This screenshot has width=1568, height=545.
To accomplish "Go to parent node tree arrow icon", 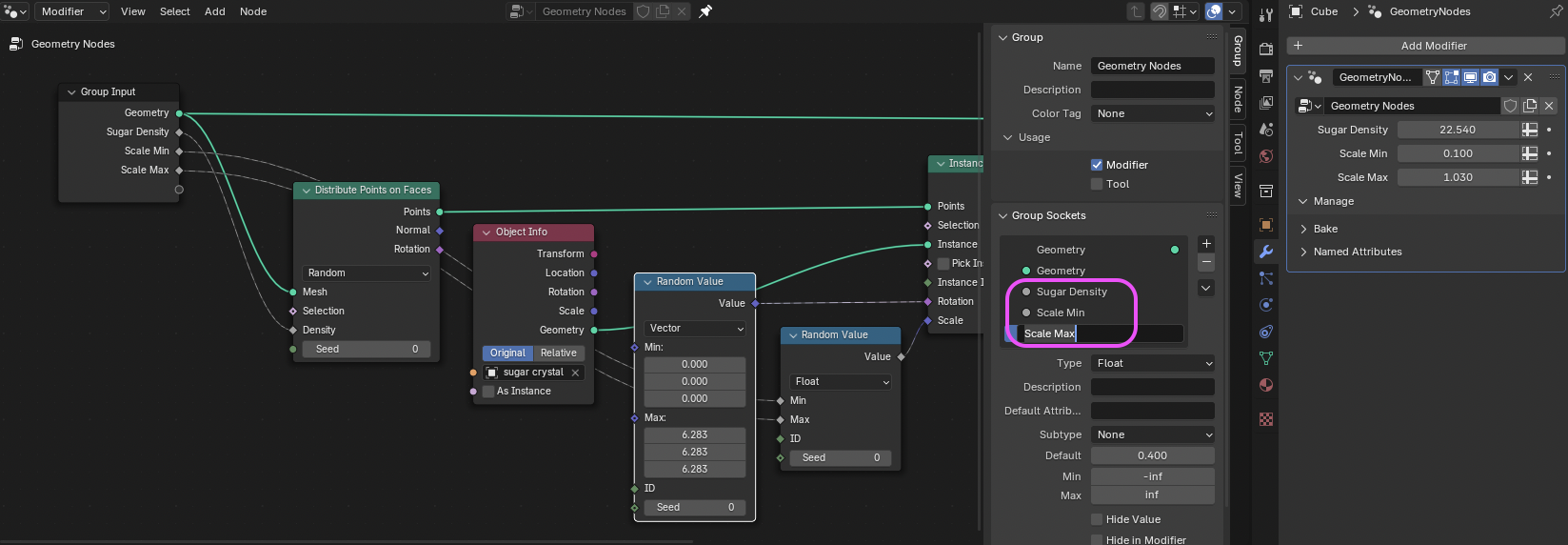I will click(x=1136, y=11).
